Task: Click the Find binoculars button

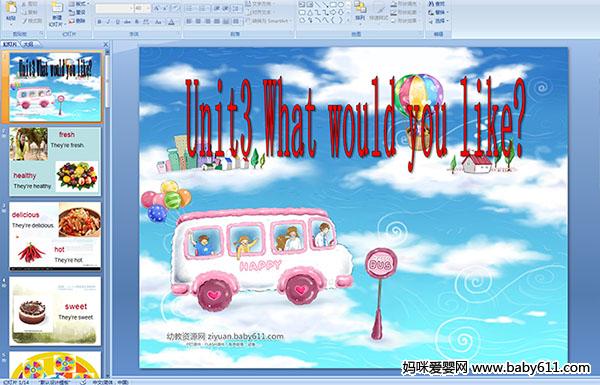Action: (x=438, y=4)
